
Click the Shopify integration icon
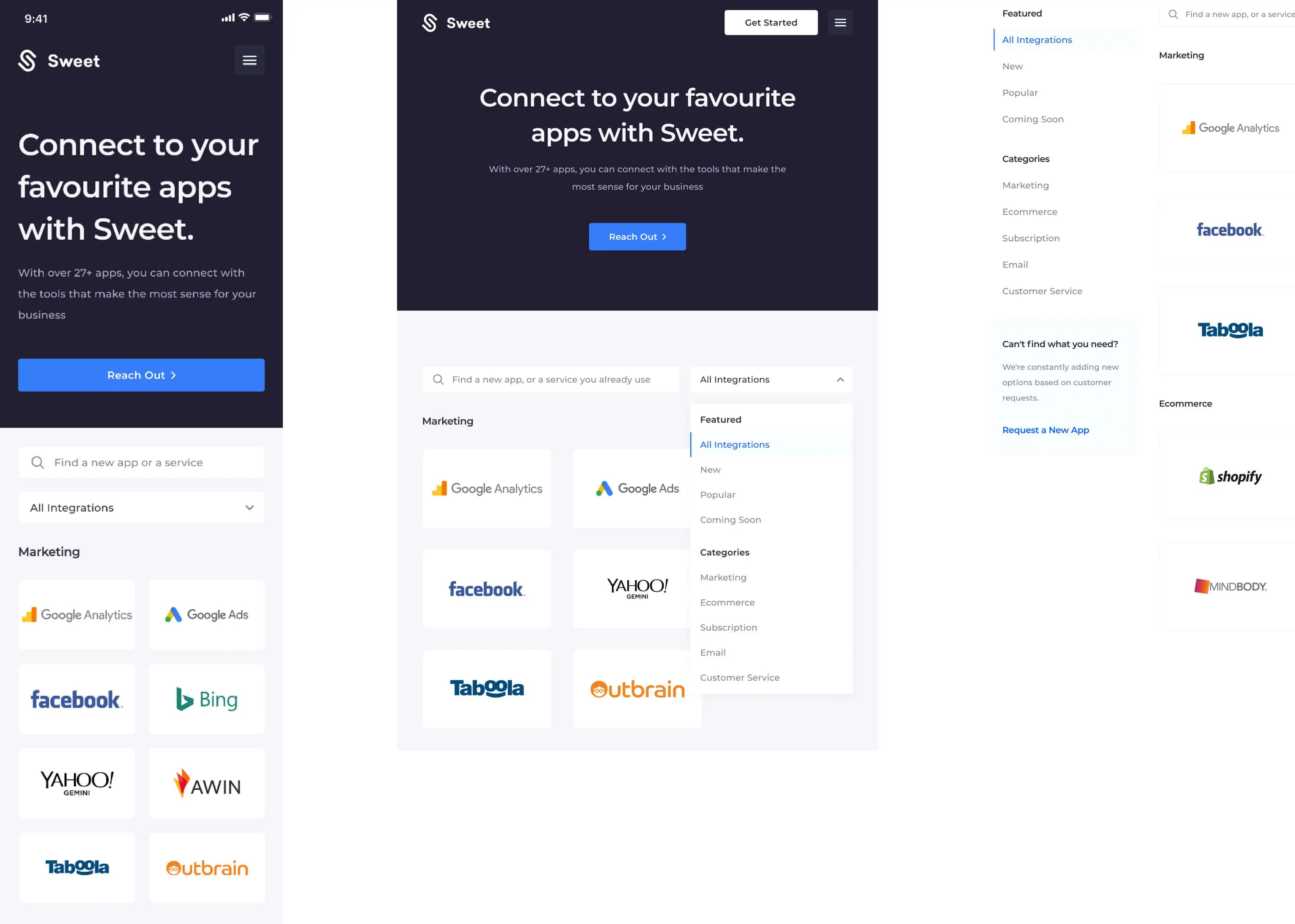(x=1228, y=476)
